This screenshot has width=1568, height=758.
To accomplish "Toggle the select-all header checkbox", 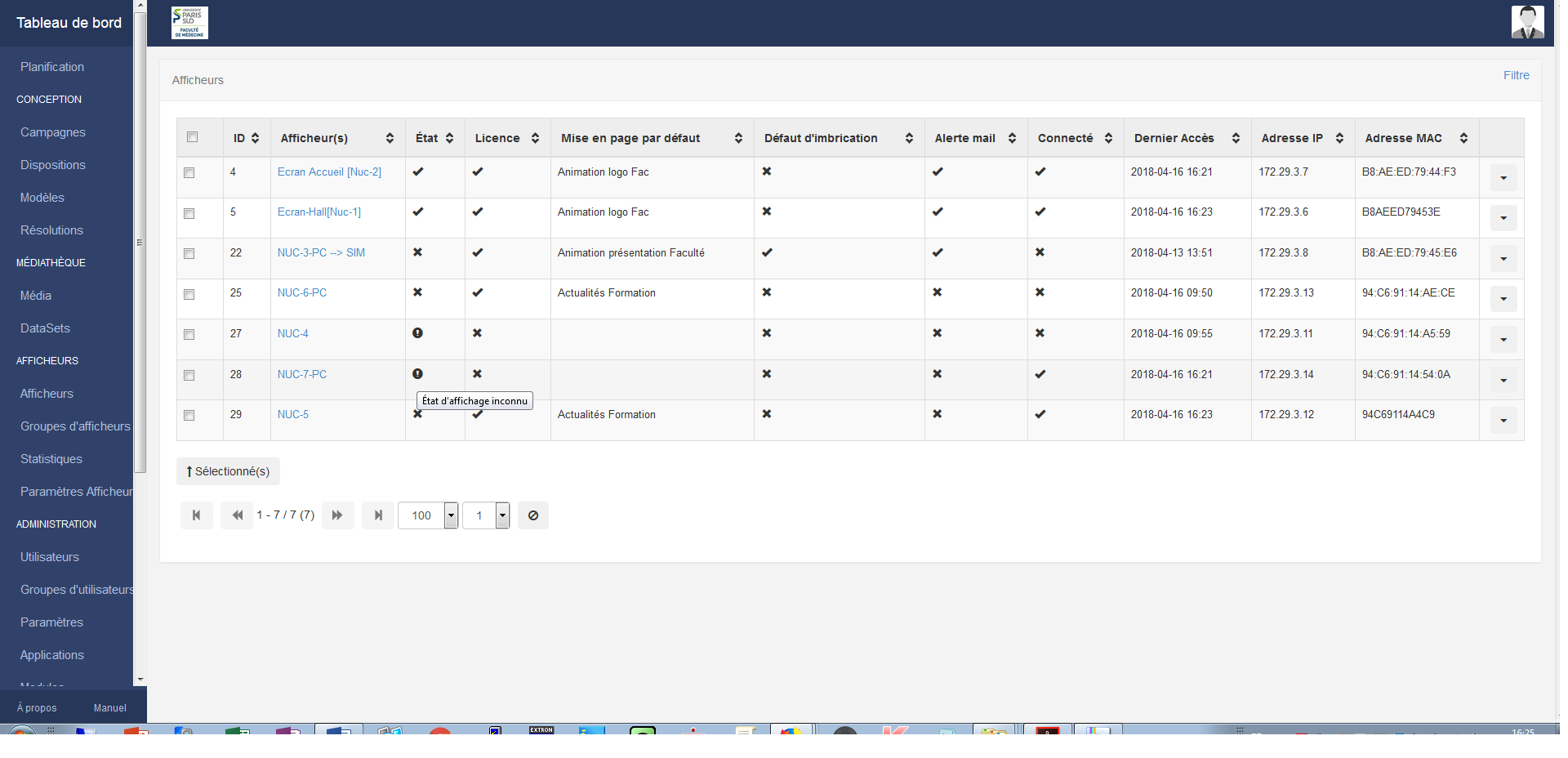I will (x=192, y=137).
